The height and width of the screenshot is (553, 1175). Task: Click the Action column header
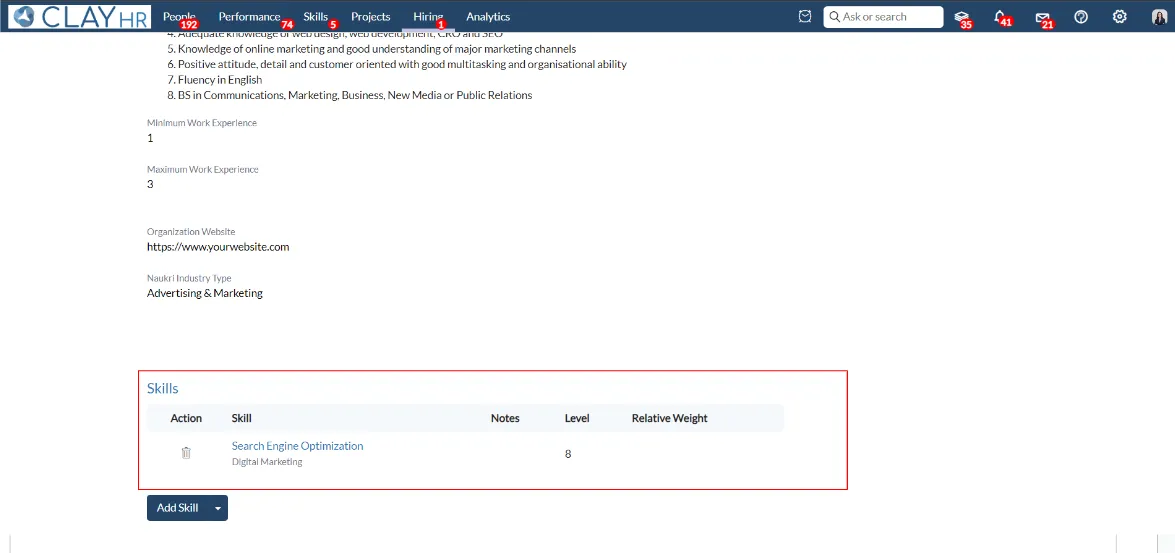pos(186,418)
